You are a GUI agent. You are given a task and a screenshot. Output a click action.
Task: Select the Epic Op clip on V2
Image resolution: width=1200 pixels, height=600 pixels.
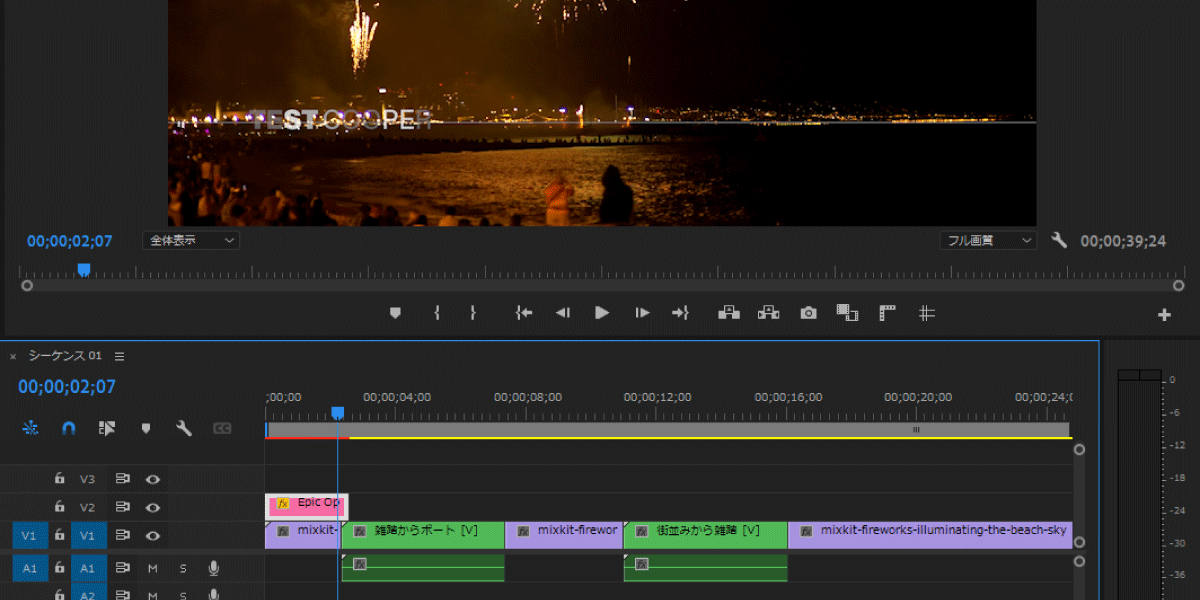307,506
